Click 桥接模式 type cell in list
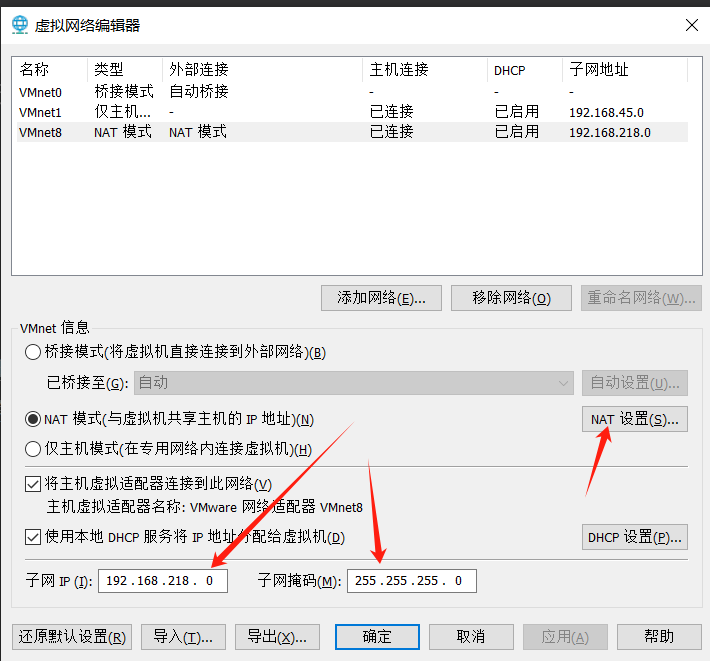 point(124,91)
